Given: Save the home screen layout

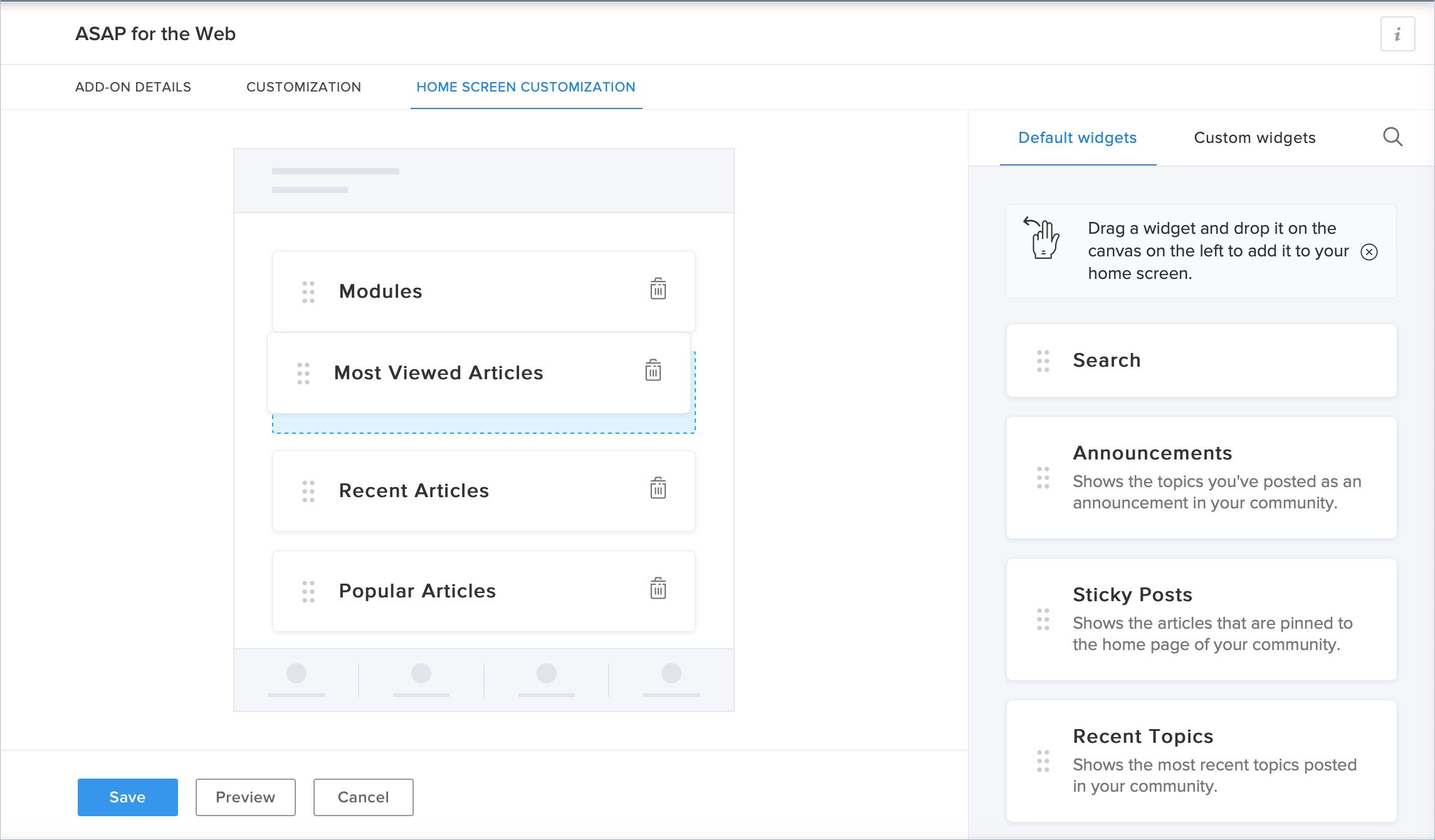Looking at the screenshot, I should pyautogui.click(x=127, y=797).
